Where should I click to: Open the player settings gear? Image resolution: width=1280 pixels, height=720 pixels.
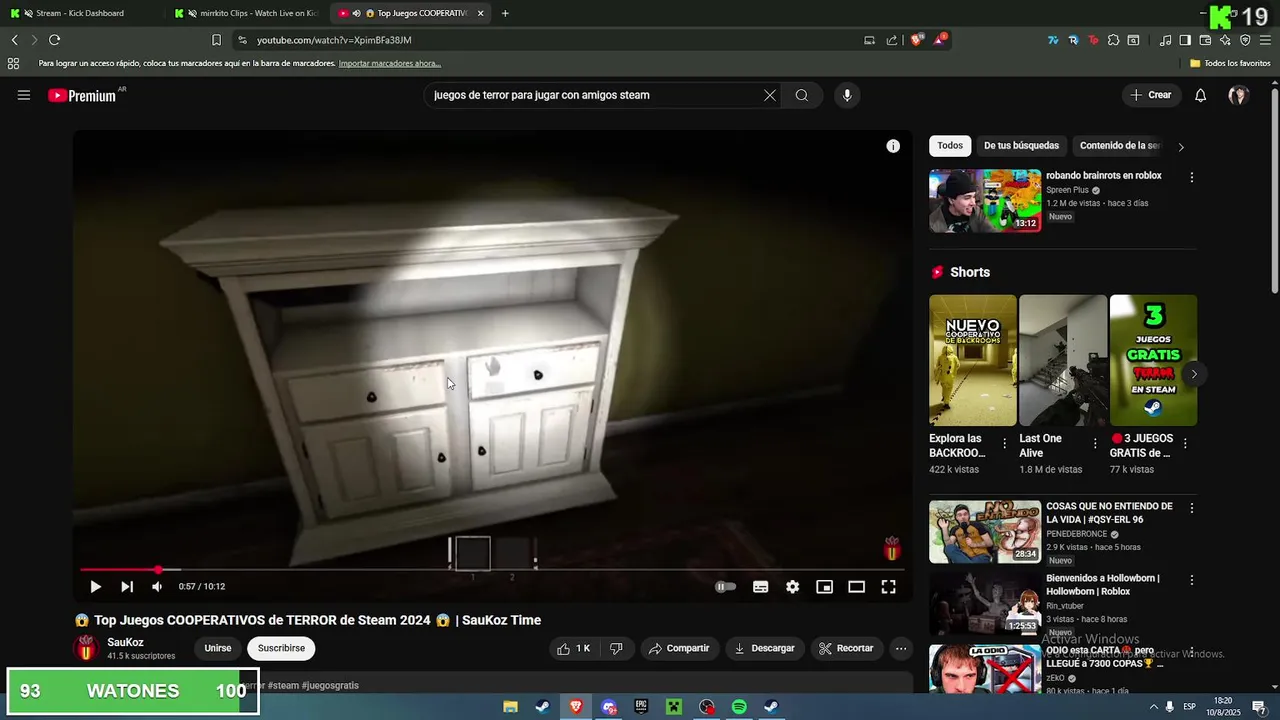coord(793,587)
